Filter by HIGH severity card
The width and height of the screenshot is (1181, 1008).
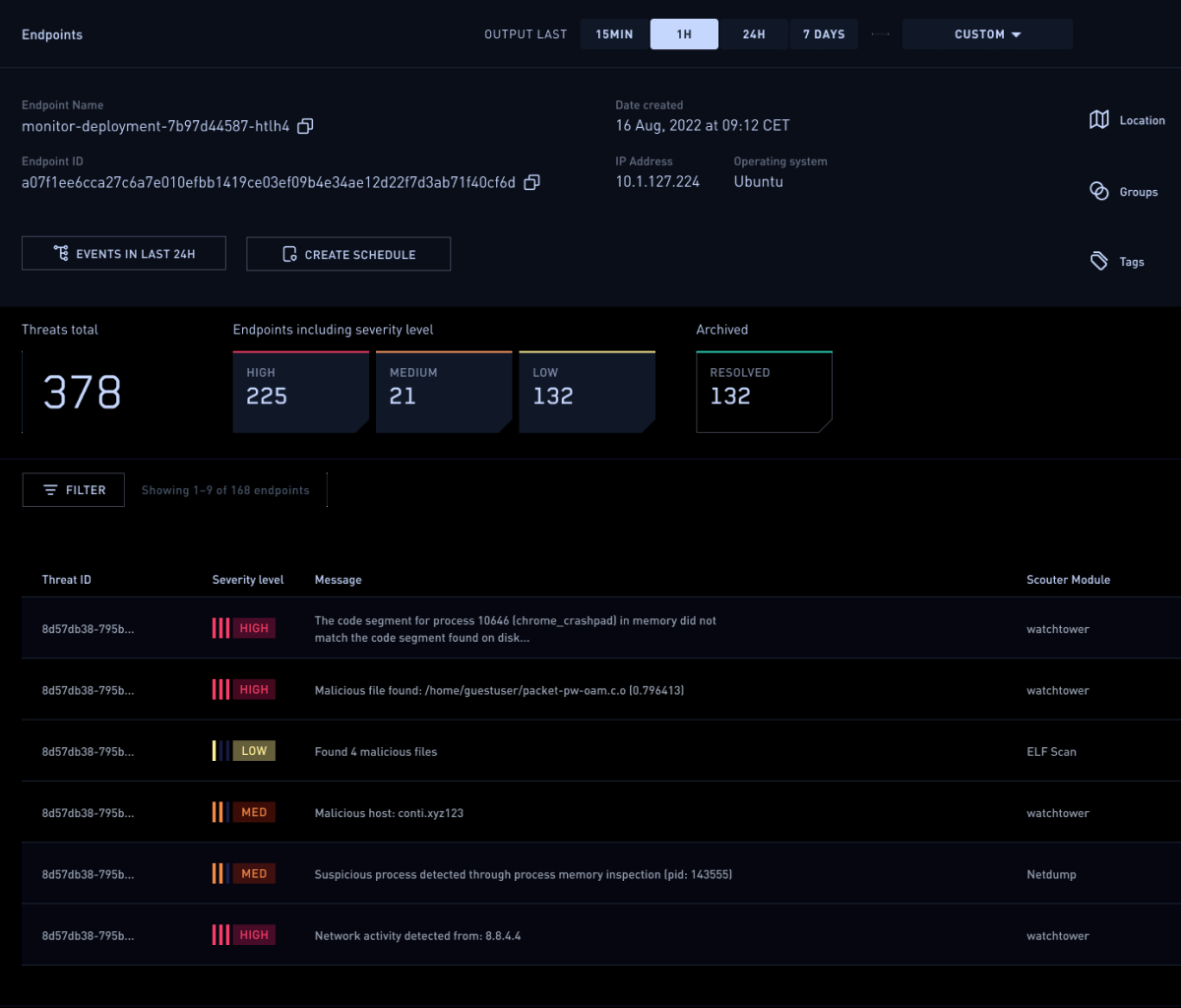pos(300,392)
